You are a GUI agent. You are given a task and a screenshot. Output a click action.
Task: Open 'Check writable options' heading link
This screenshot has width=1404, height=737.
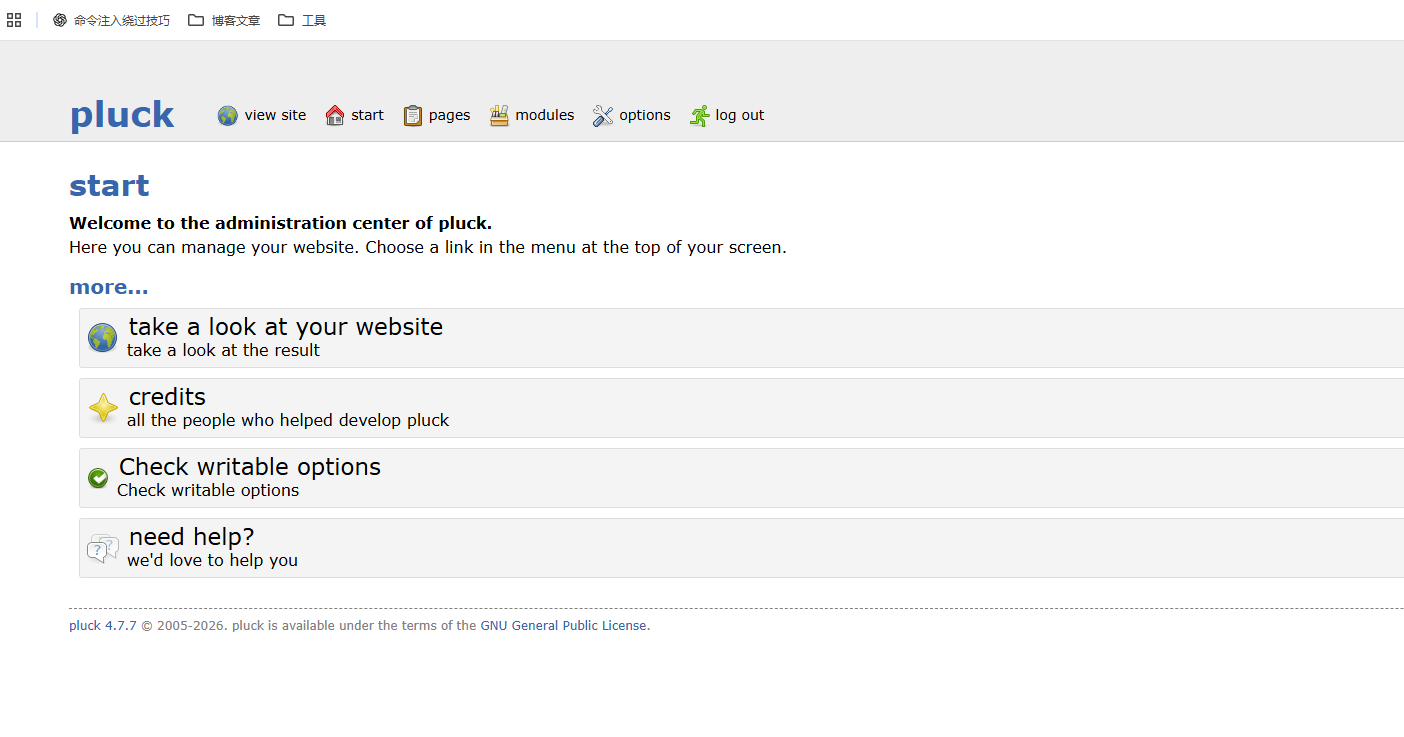tap(250, 467)
